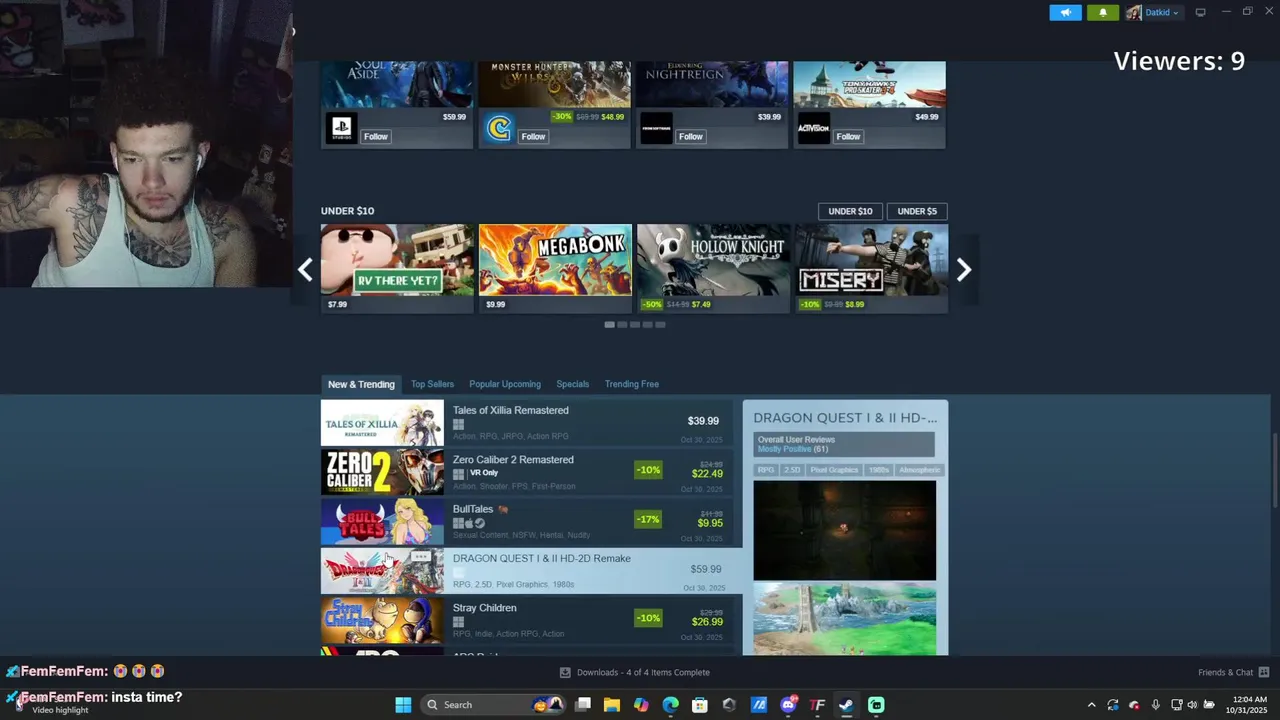Switch to the Top Sellers tab
Viewport: 1280px width, 720px height.
click(x=432, y=384)
